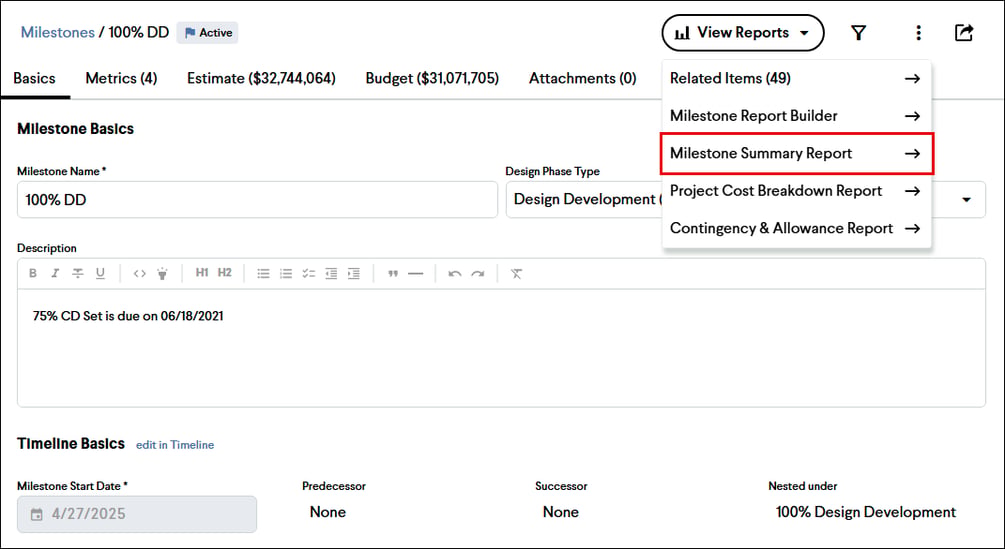
Task: Open Related Items (49)
Action: click(x=795, y=78)
